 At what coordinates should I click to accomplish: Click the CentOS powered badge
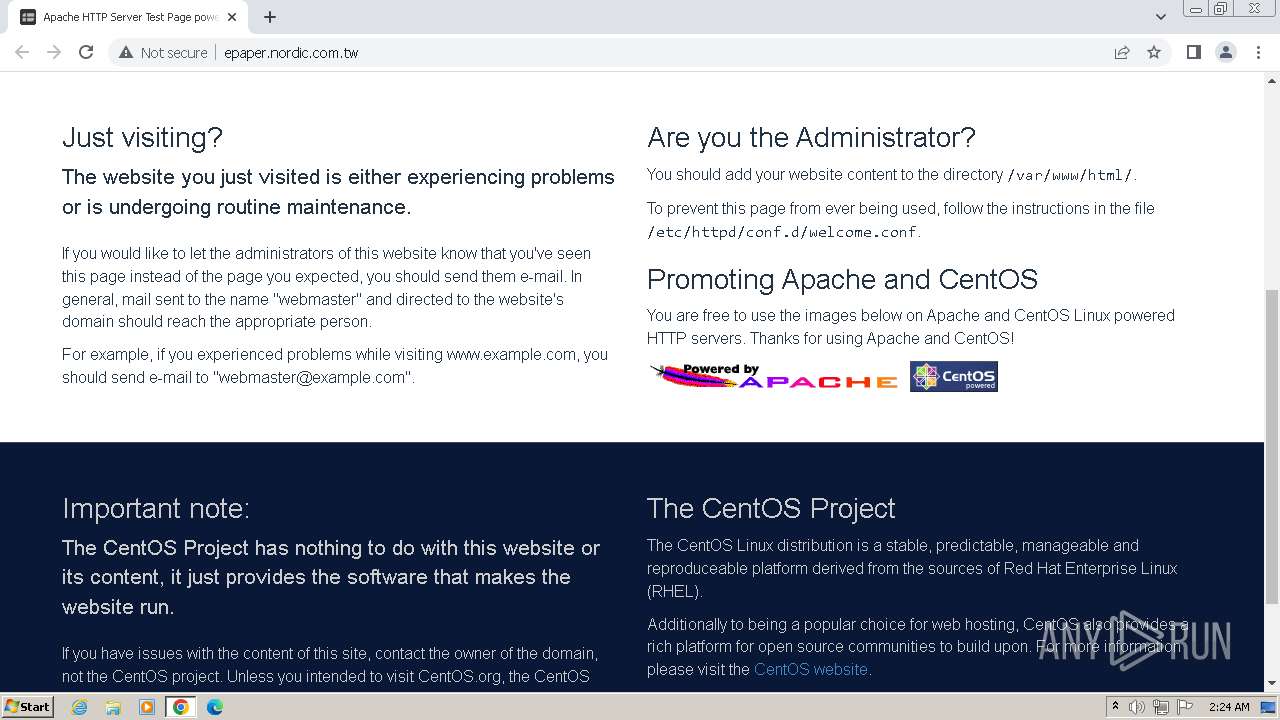click(954, 376)
